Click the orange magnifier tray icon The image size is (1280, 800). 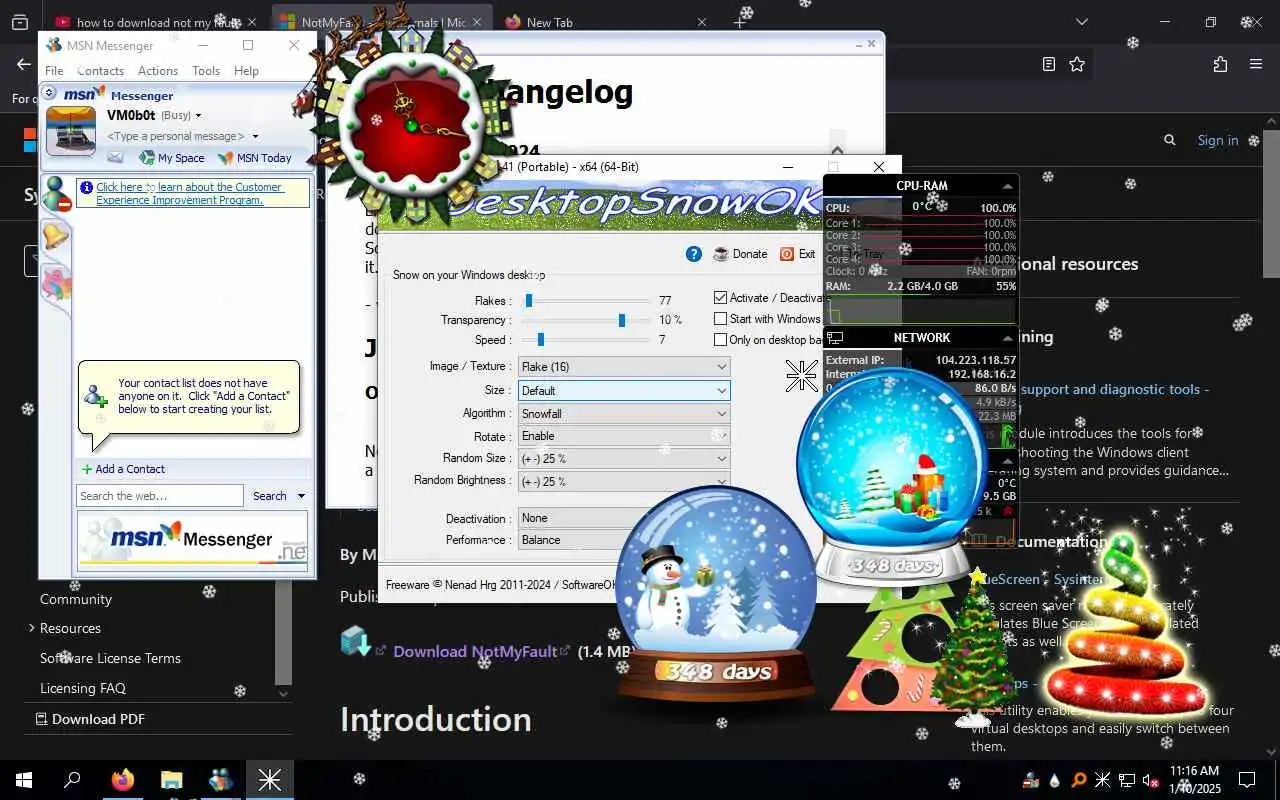1078,780
